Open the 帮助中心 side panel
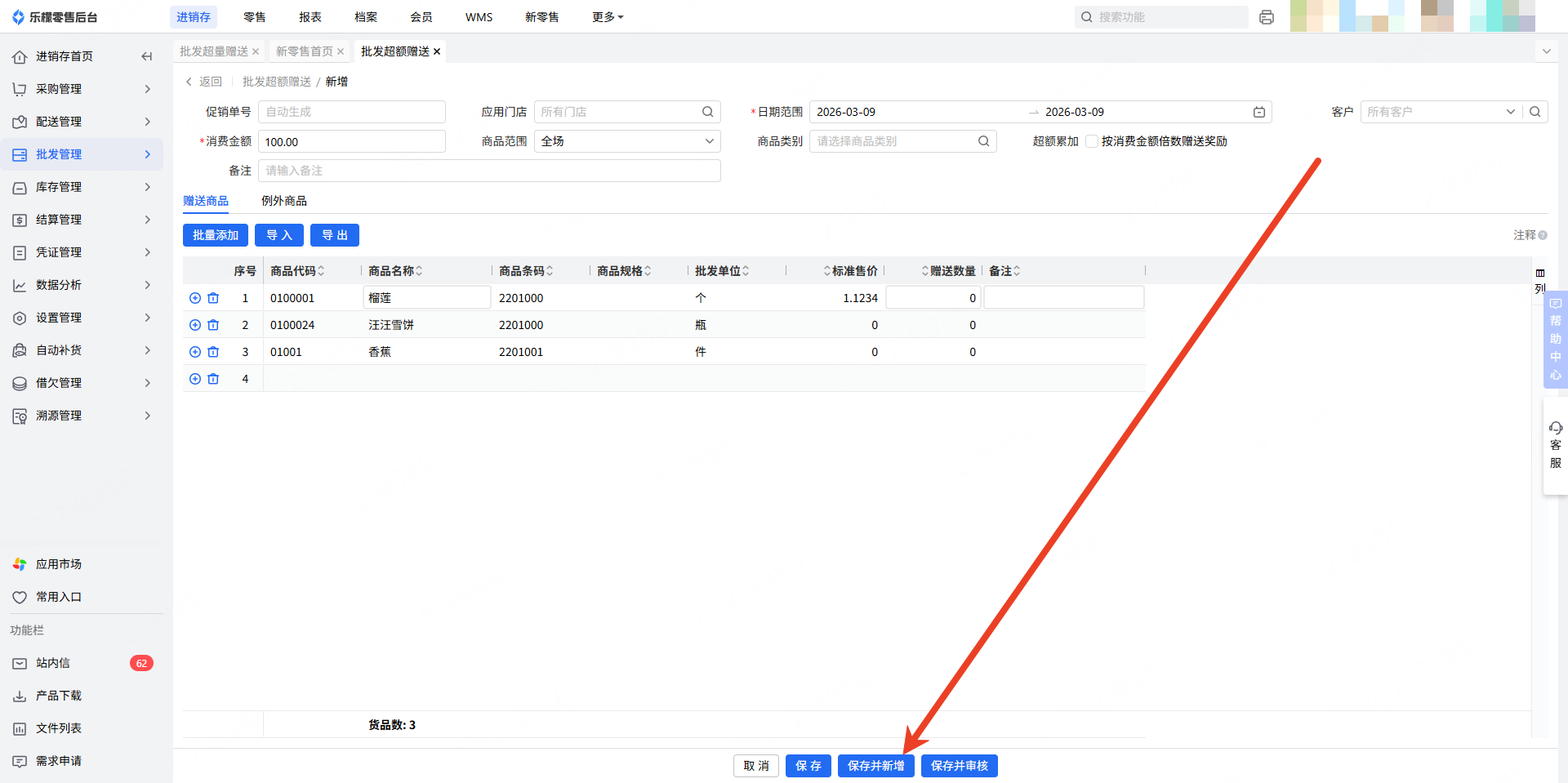Image resolution: width=1568 pixels, height=783 pixels. (x=1556, y=339)
